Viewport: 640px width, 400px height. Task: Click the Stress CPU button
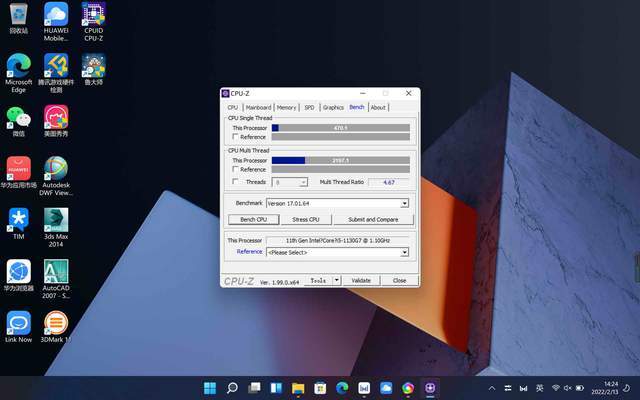[x=306, y=220]
